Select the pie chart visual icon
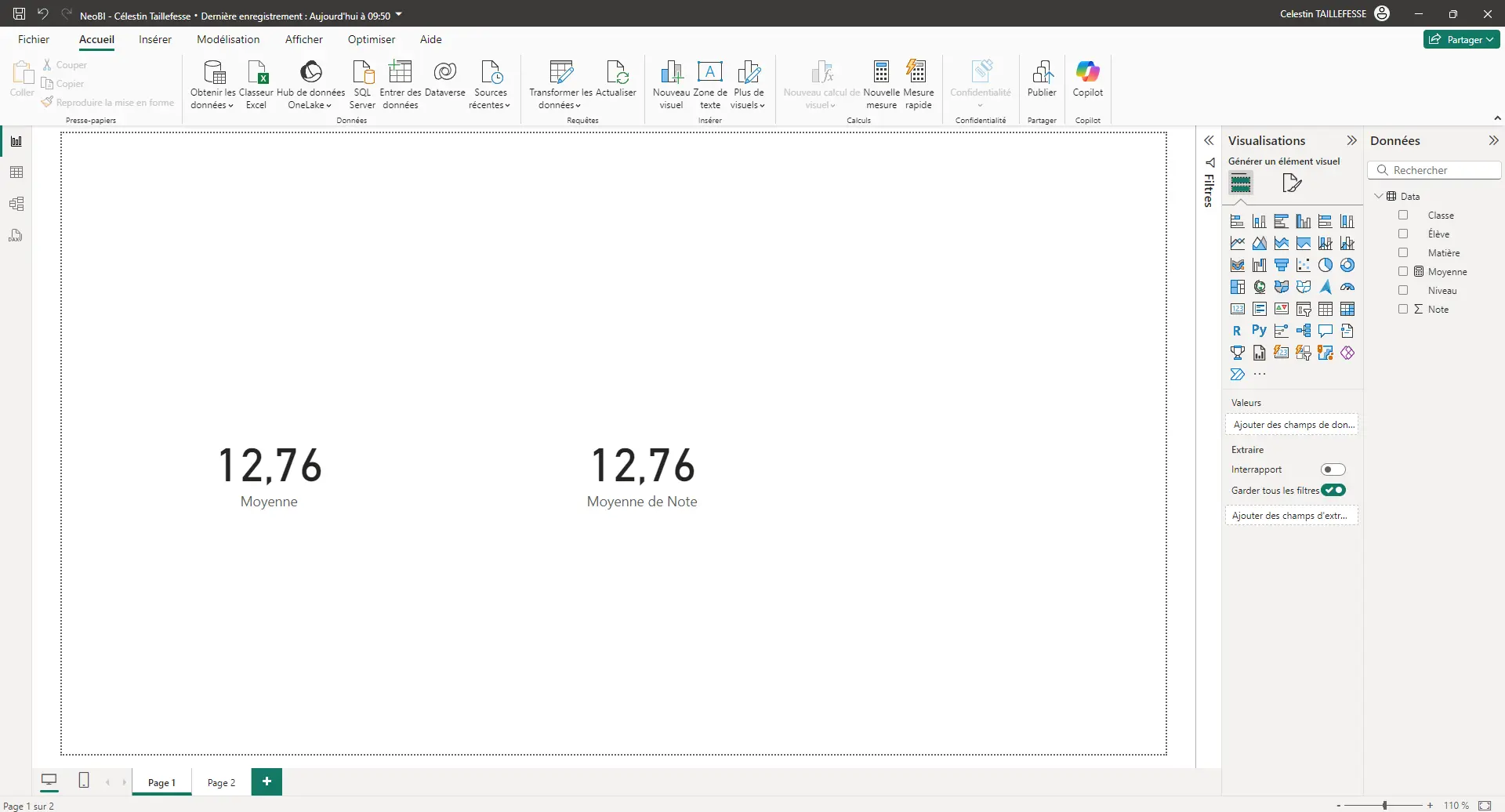Screen dimensions: 1505x812 (x=1325, y=266)
